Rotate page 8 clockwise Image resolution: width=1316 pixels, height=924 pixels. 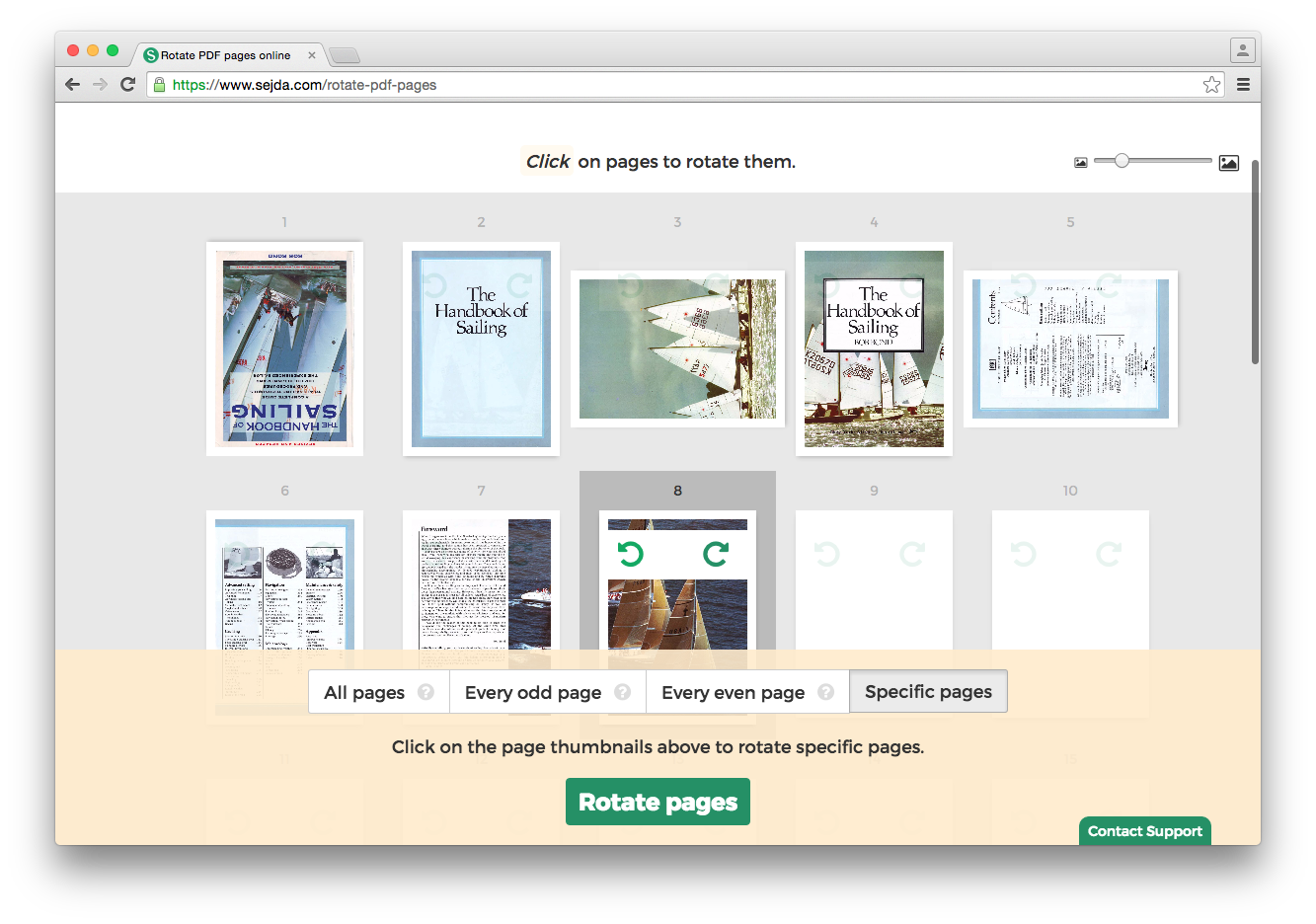click(716, 555)
